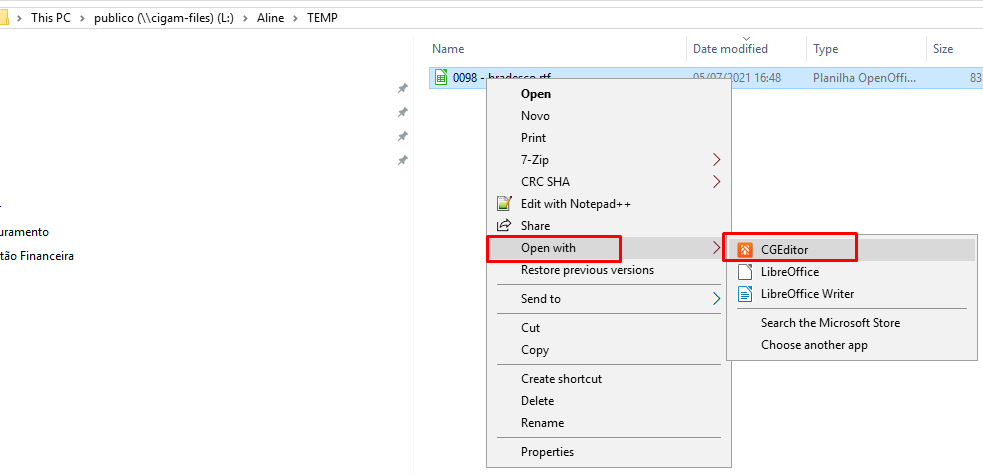Select Rename in the context menu
Viewport: 983px width, 475px height.
tap(542, 423)
